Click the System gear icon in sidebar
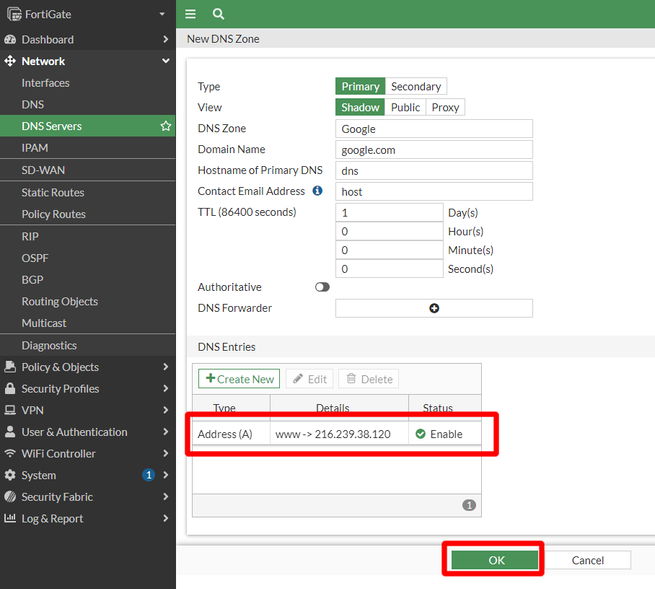 pos(11,475)
